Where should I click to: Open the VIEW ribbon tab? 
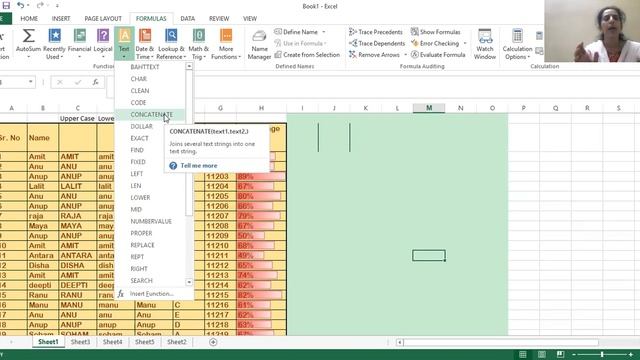tap(250, 18)
